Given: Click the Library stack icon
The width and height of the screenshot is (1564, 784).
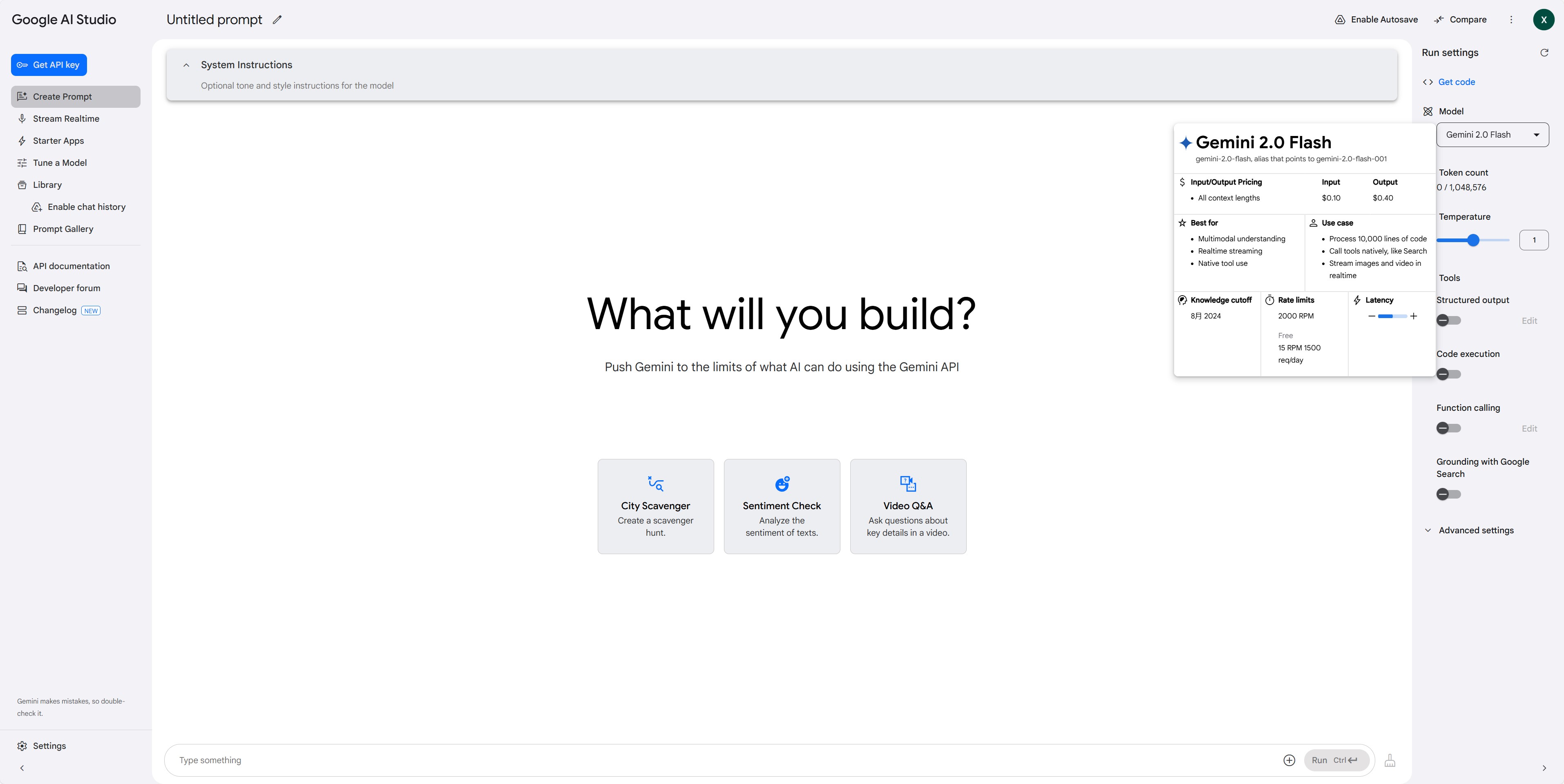Looking at the screenshot, I should point(22,185).
